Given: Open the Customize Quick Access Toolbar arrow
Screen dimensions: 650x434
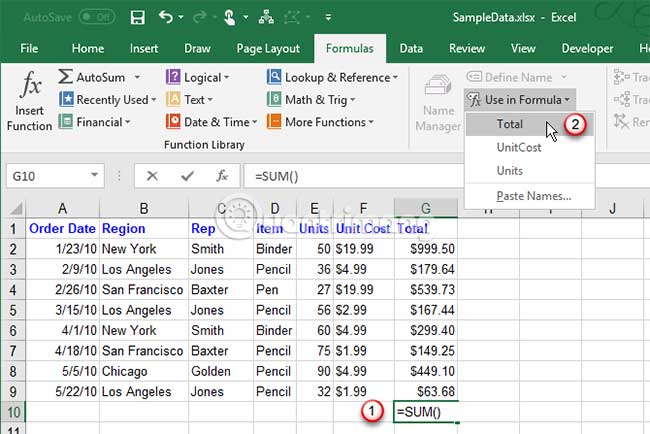Looking at the screenshot, I should coord(328,17).
